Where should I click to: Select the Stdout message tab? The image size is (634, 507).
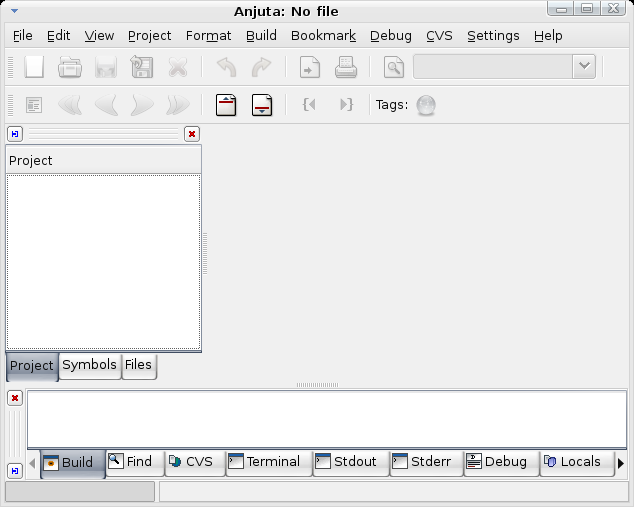pos(351,463)
